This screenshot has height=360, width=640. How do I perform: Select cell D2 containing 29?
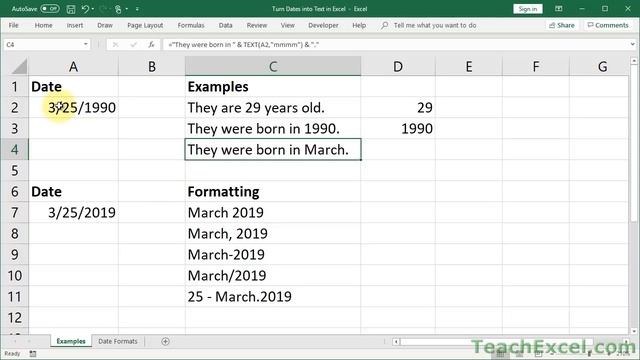point(398,107)
